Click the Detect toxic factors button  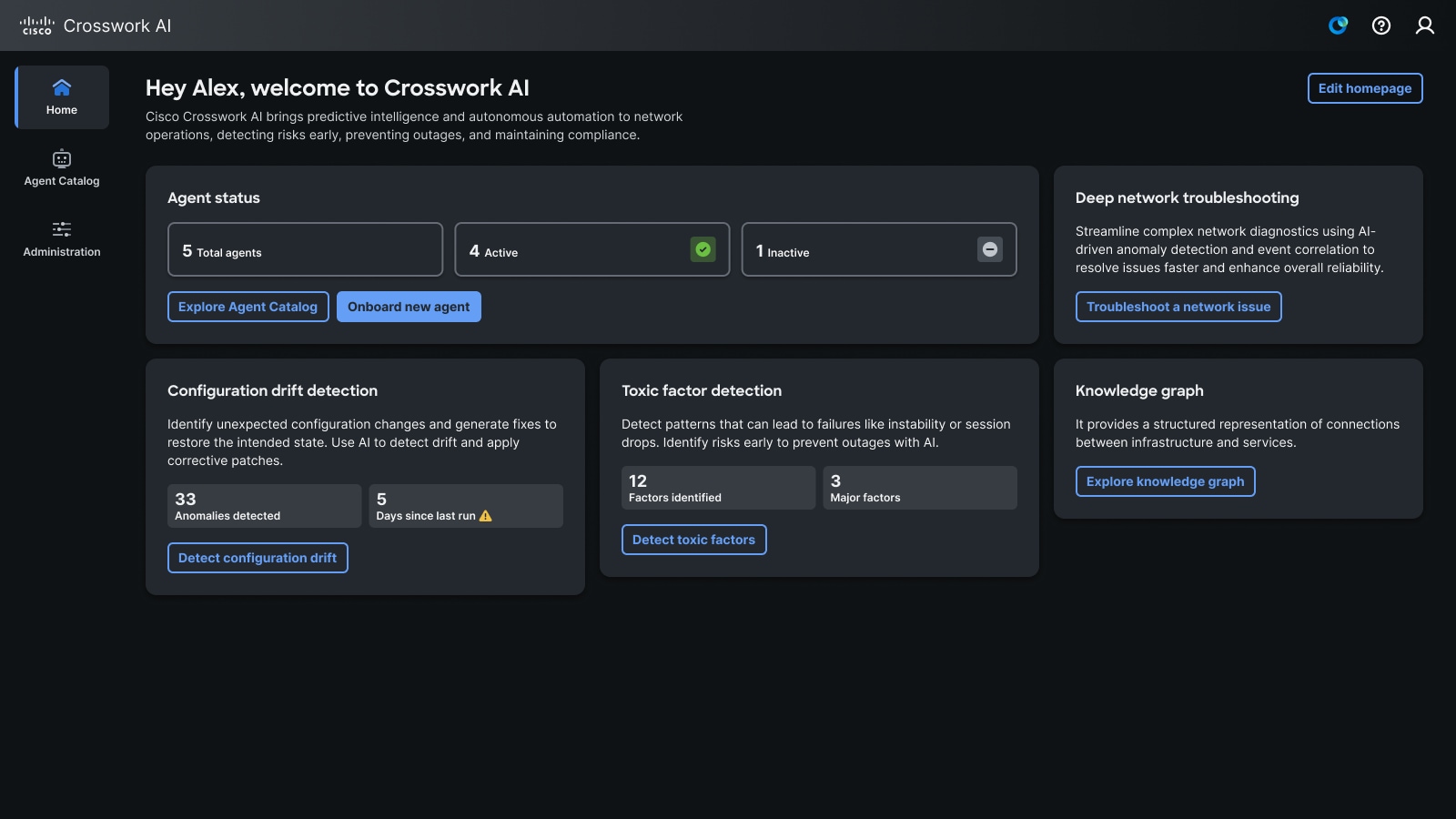(693, 540)
